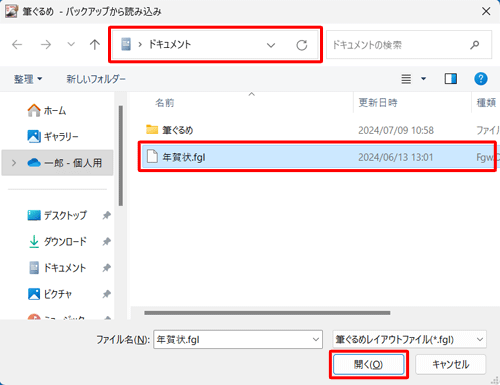
Task: Open デスクトップ in the sidebar
Action: point(57,215)
